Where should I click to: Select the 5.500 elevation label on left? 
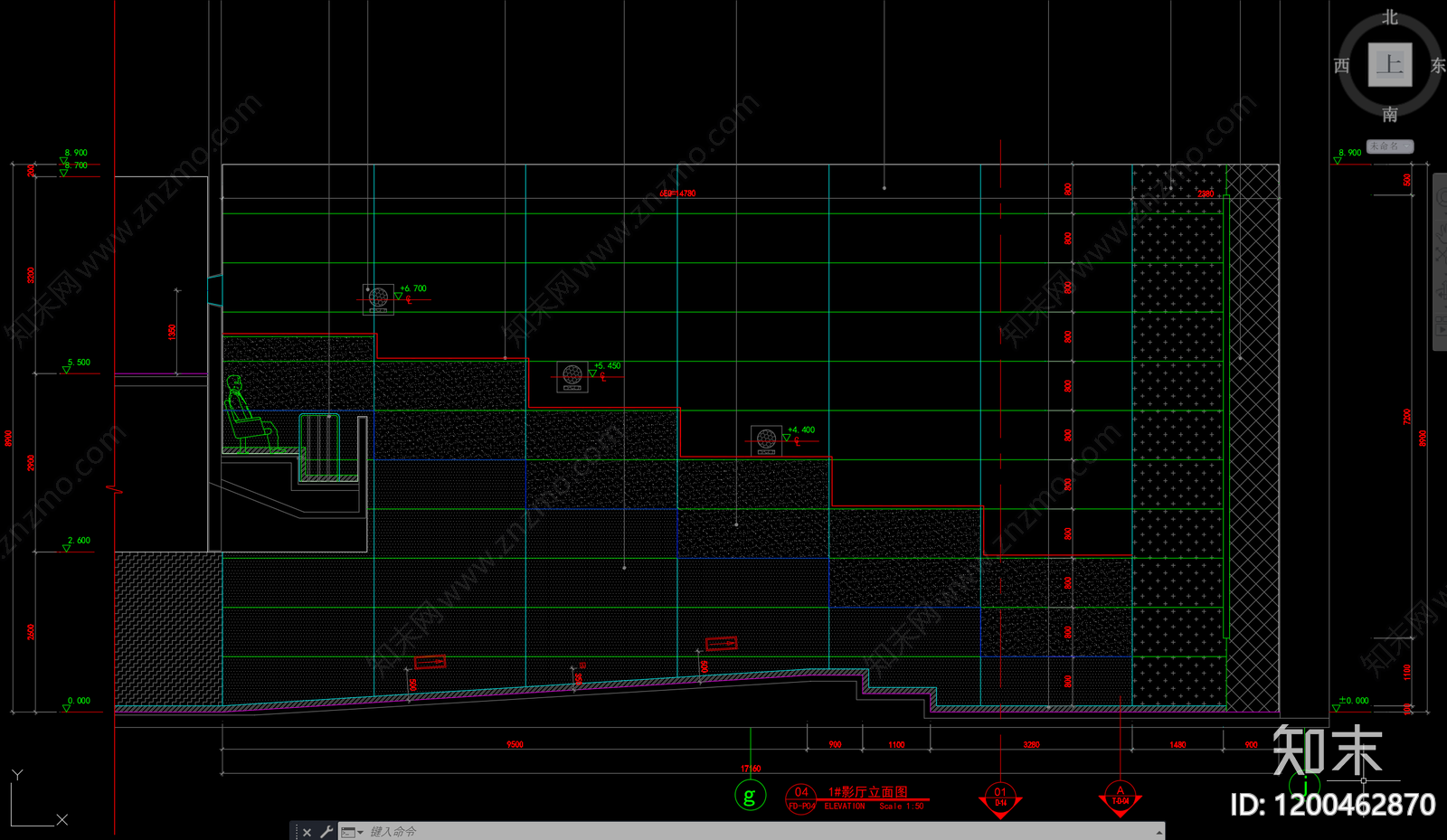(x=79, y=362)
